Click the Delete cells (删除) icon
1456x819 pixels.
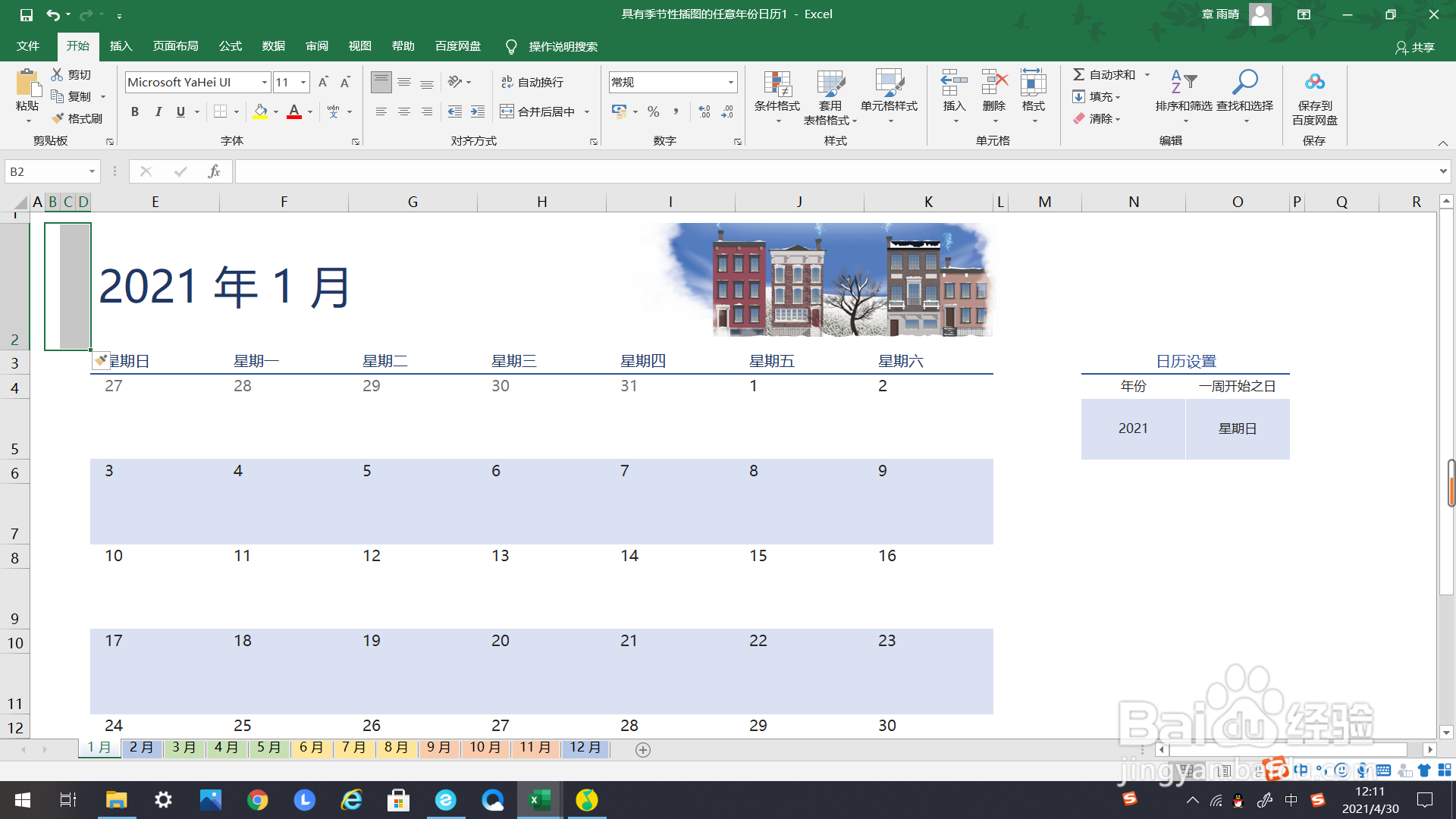coord(994,83)
